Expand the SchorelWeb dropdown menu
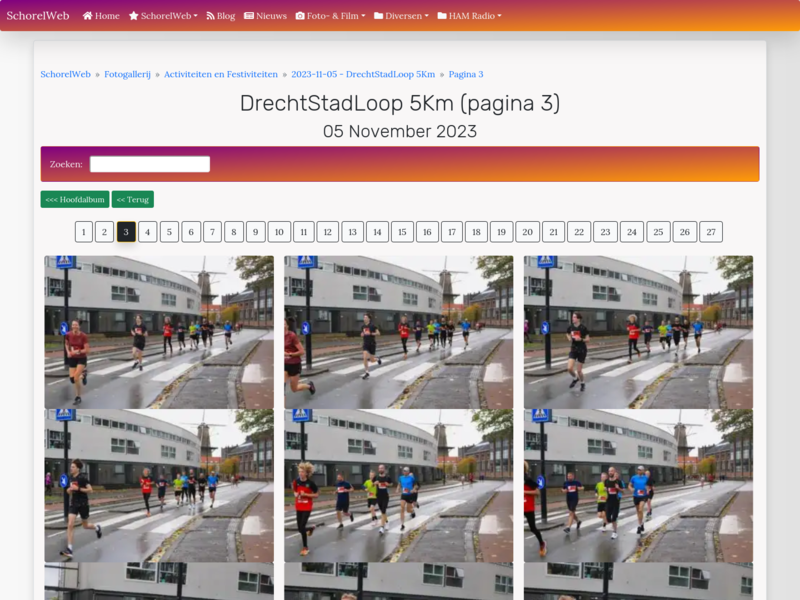 (x=163, y=16)
